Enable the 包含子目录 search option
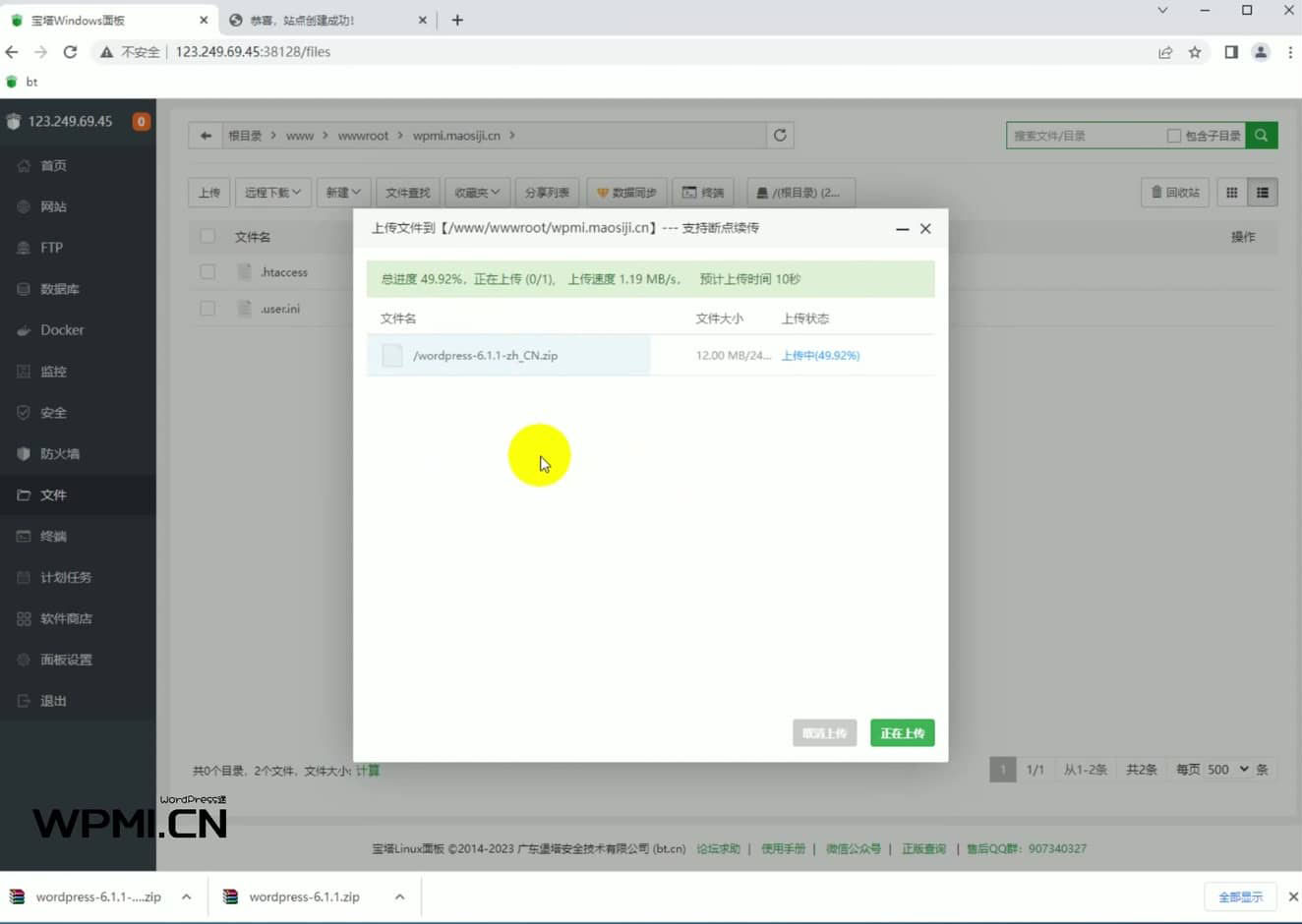The height and width of the screenshot is (924, 1302). [x=1174, y=135]
